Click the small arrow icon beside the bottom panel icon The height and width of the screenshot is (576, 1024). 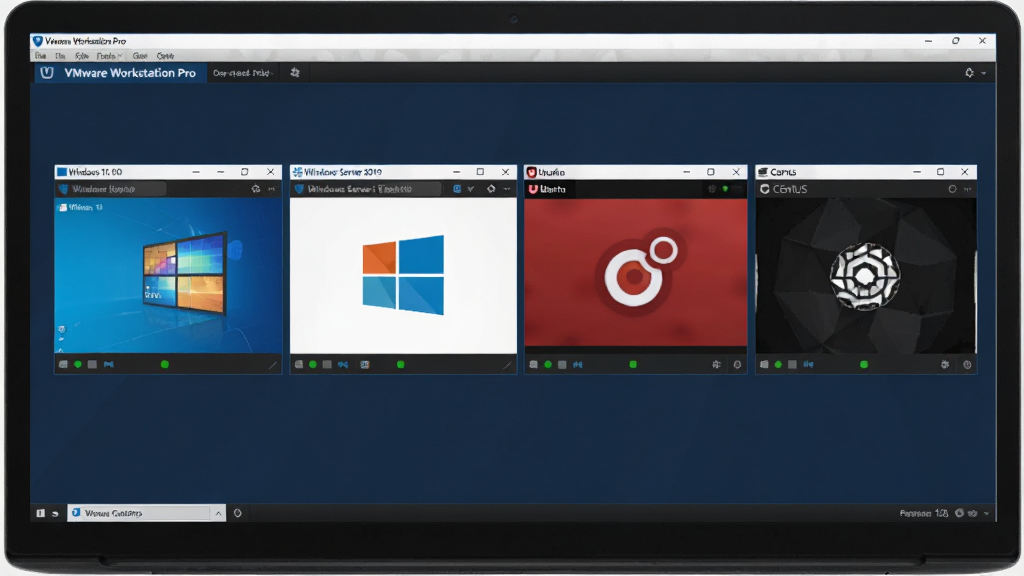pyautogui.click(x=56, y=514)
